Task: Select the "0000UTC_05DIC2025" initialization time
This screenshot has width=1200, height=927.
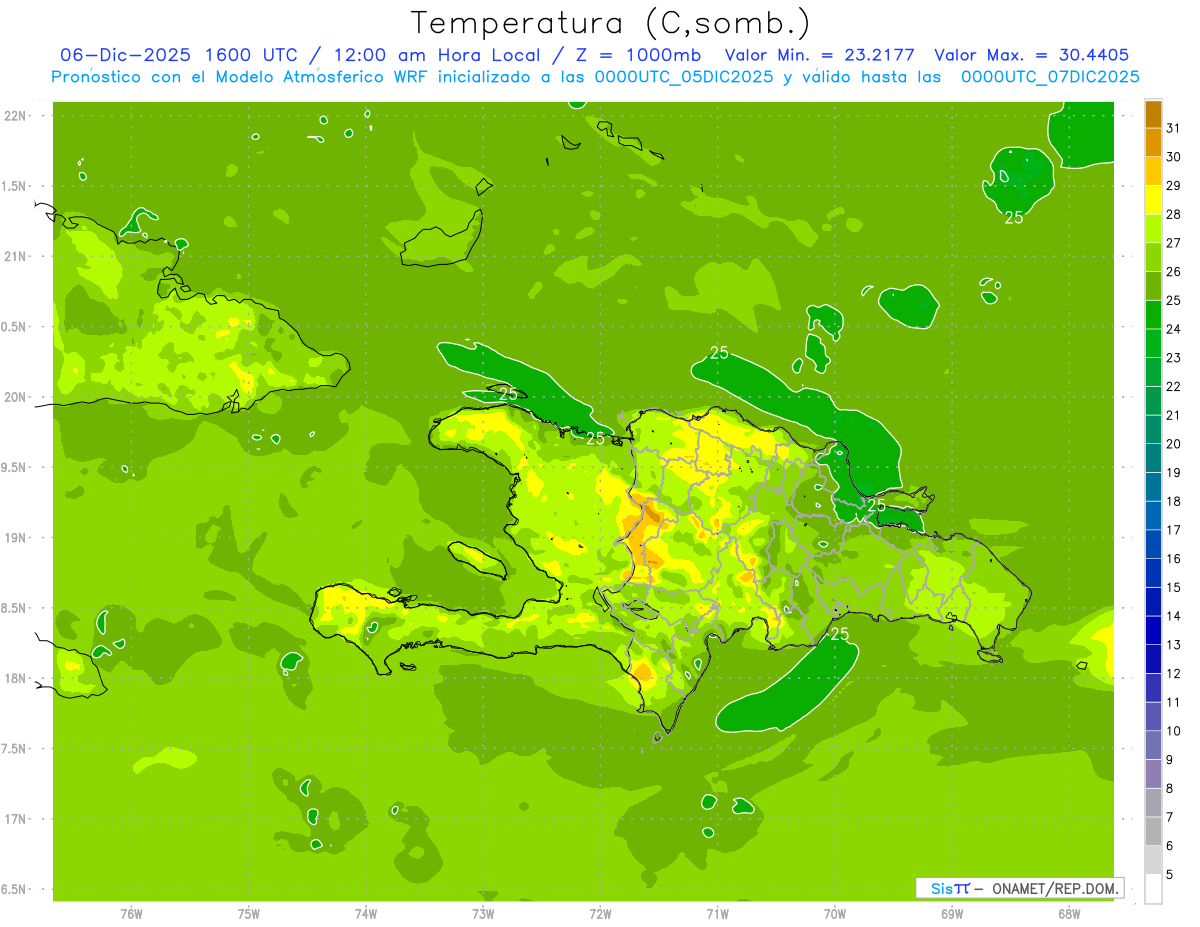Action: coord(684,77)
